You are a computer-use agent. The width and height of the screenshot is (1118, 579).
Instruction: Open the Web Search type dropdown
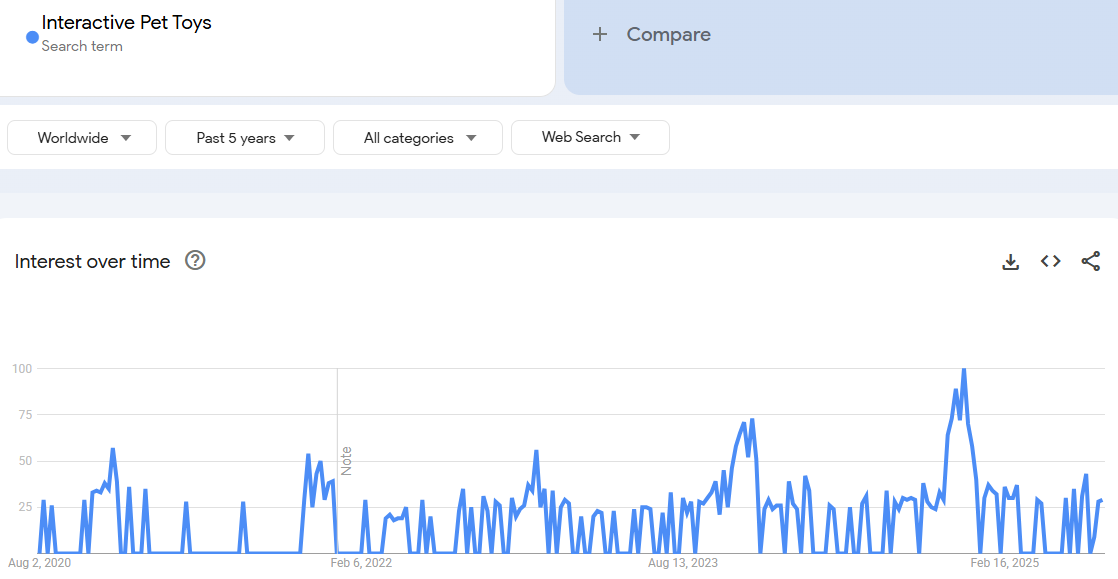[590, 138]
